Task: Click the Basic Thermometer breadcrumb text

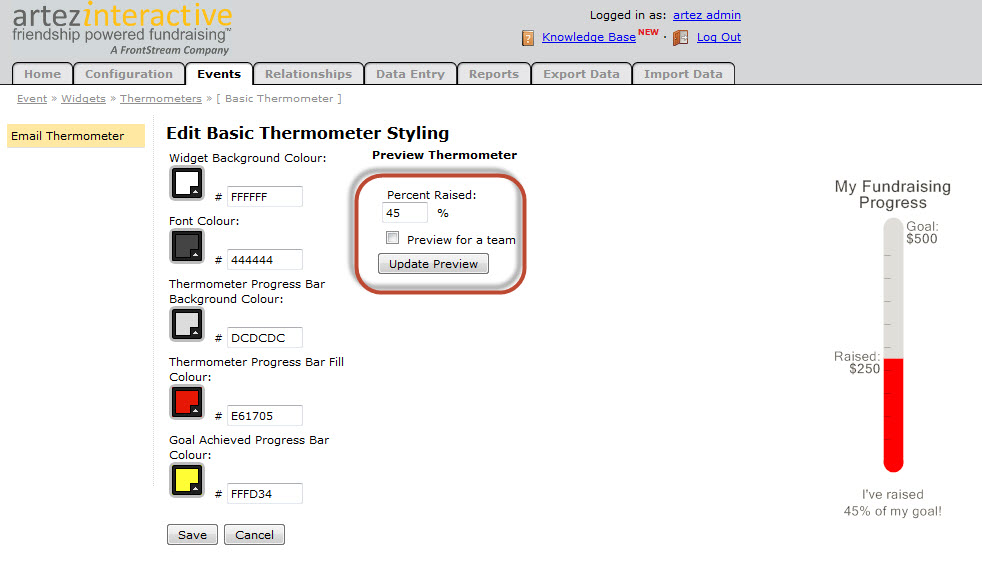Action: (x=279, y=98)
